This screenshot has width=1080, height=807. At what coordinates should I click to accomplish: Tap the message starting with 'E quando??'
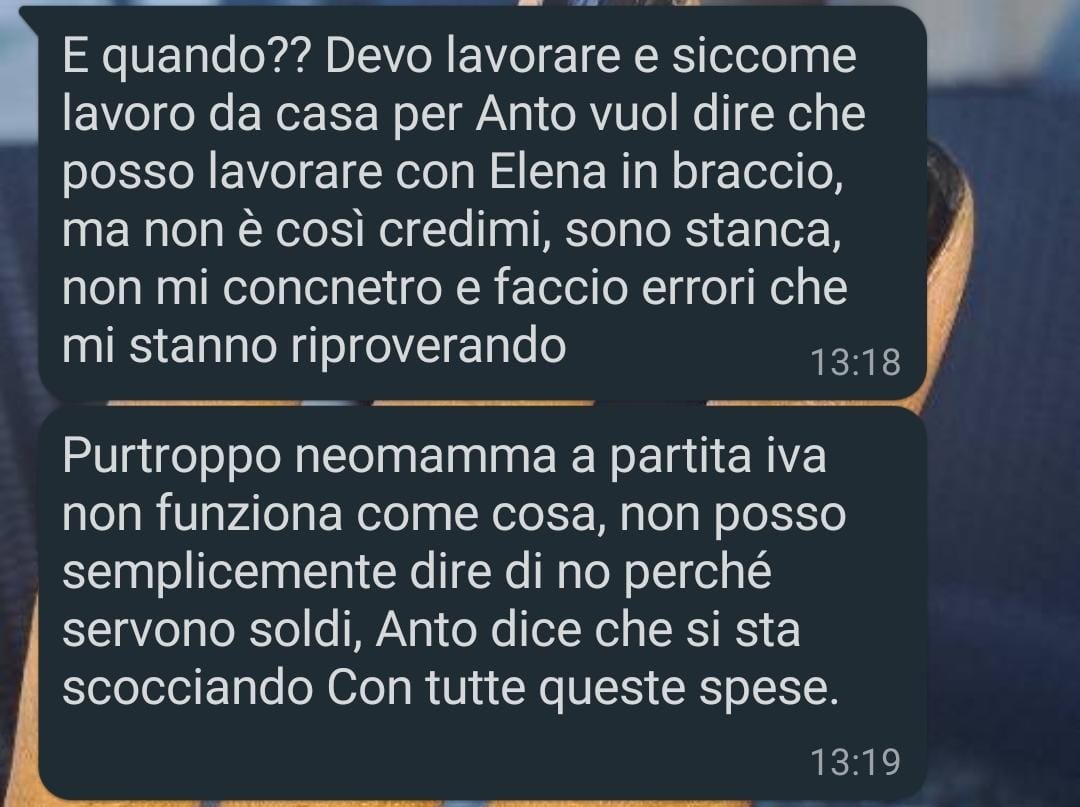(482, 203)
